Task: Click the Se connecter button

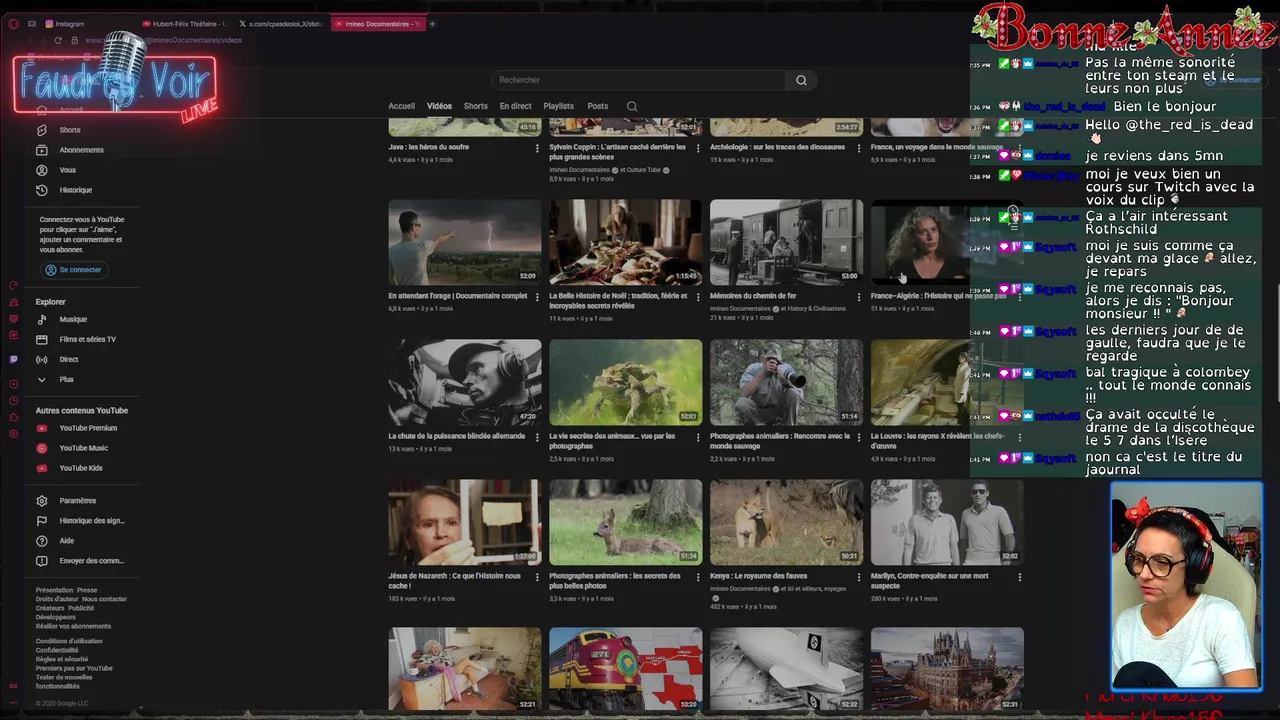Action: pos(73,270)
